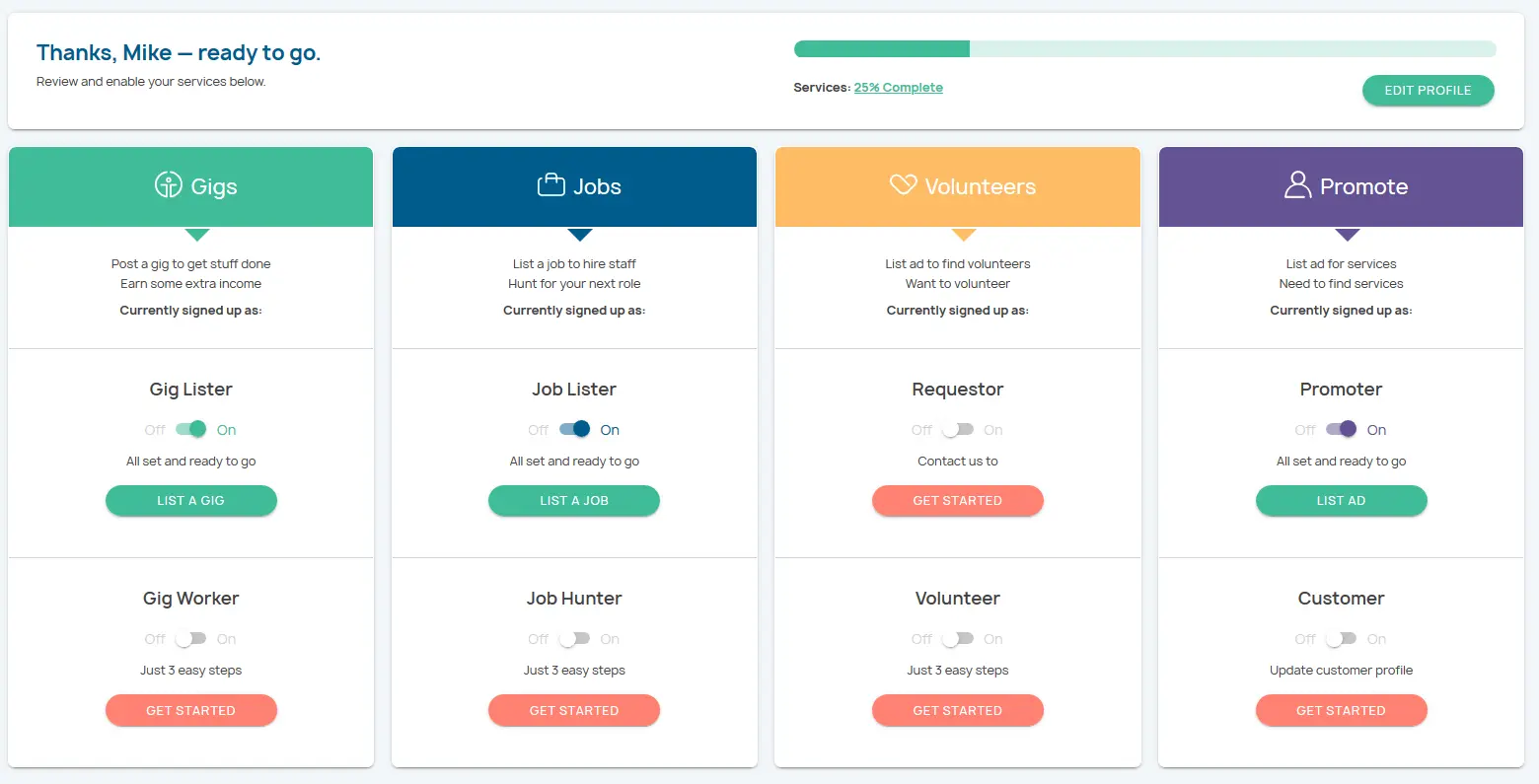Open the Gigs section header
This screenshot has width=1539, height=784.
click(191, 187)
